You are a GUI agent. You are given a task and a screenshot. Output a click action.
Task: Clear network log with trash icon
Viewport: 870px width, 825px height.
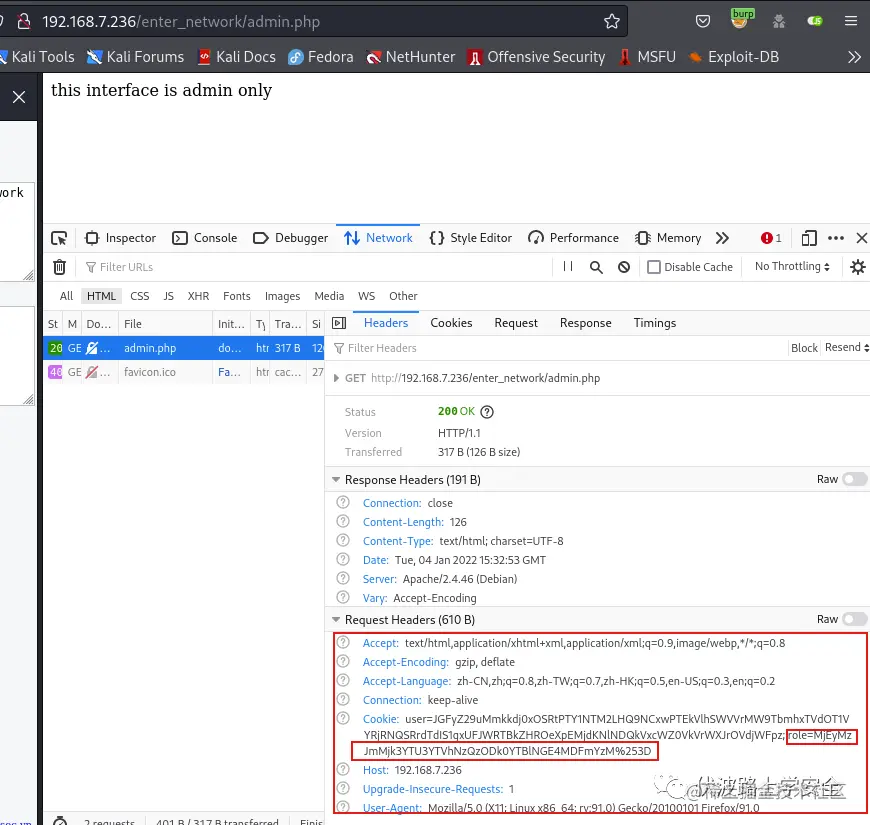click(x=59, y=267)
